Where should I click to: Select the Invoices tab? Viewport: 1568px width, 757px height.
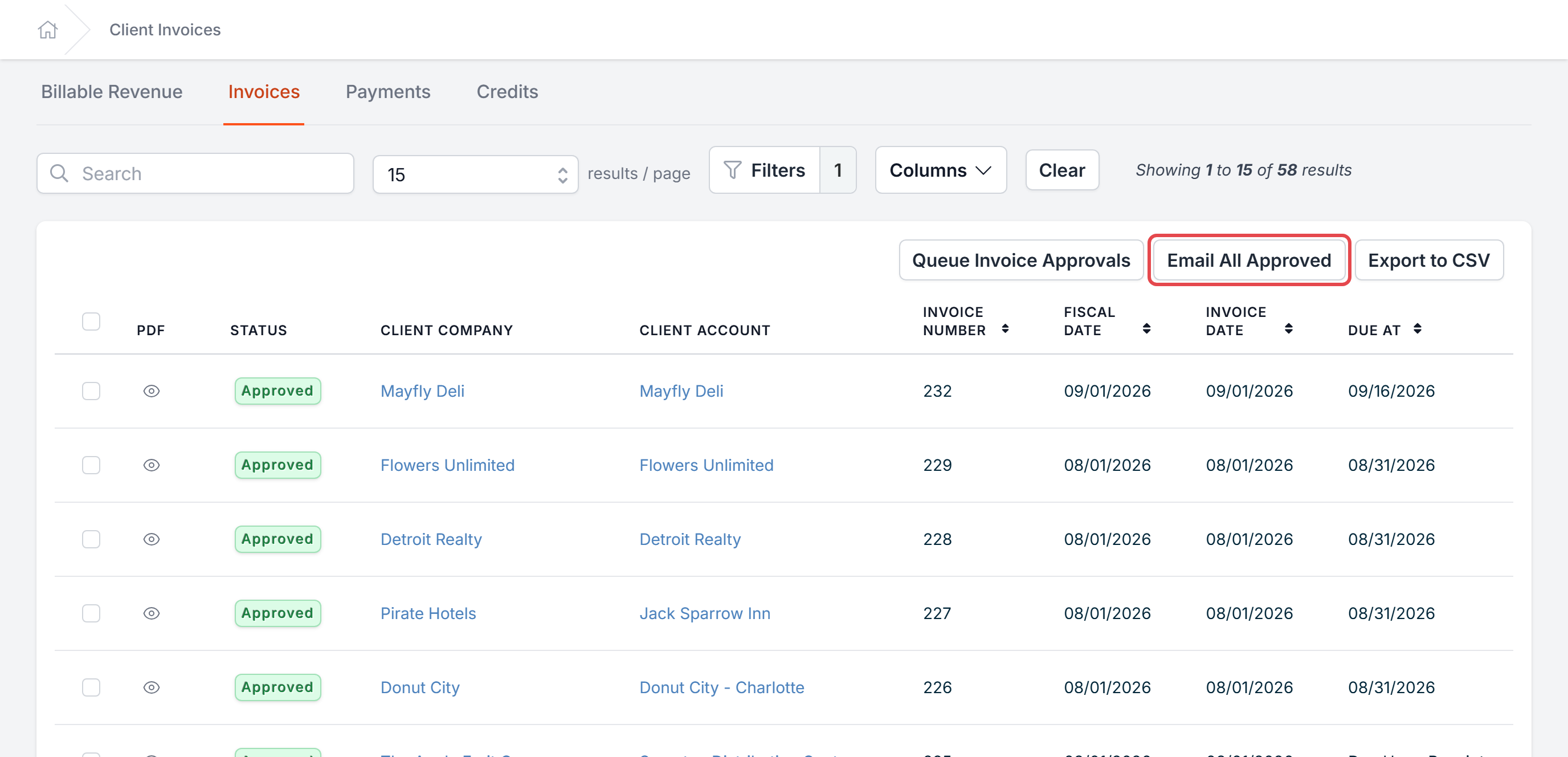(x=264, y=92)
